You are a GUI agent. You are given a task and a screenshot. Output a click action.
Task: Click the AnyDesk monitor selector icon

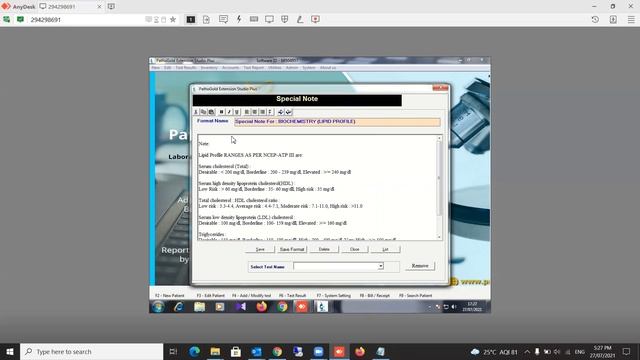pos(191,19)
